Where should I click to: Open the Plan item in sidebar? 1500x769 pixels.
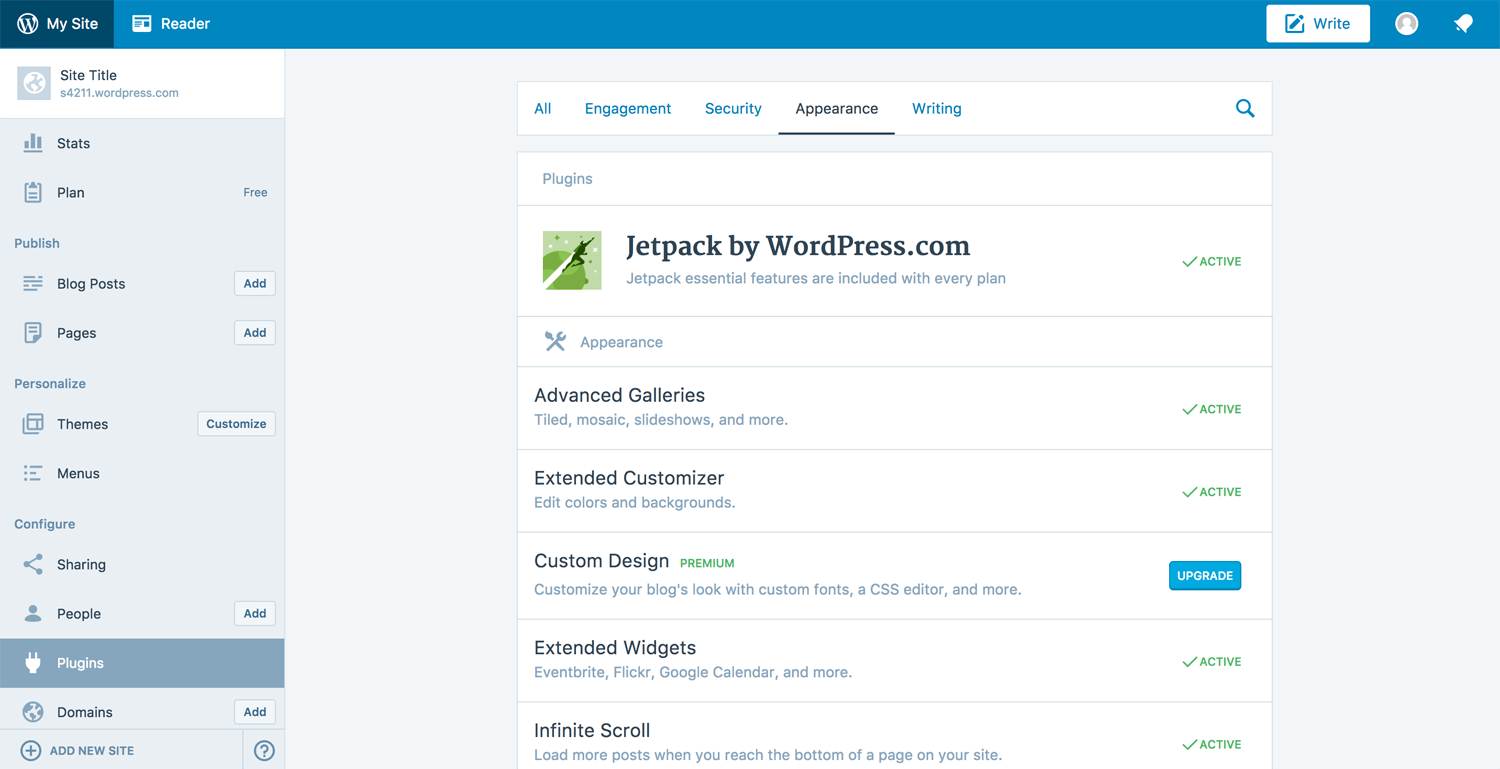point(71,192)
